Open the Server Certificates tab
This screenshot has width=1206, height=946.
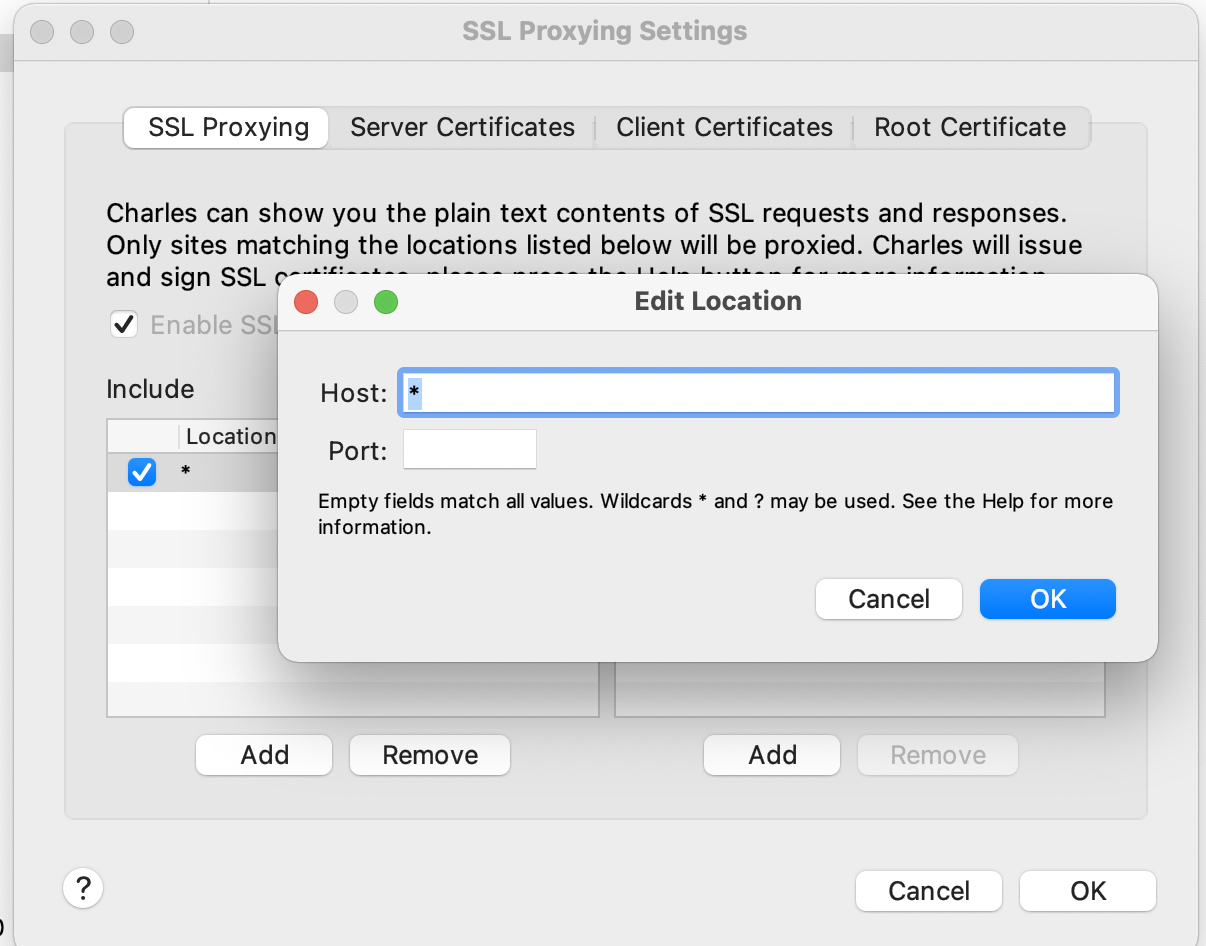[462, 128]
